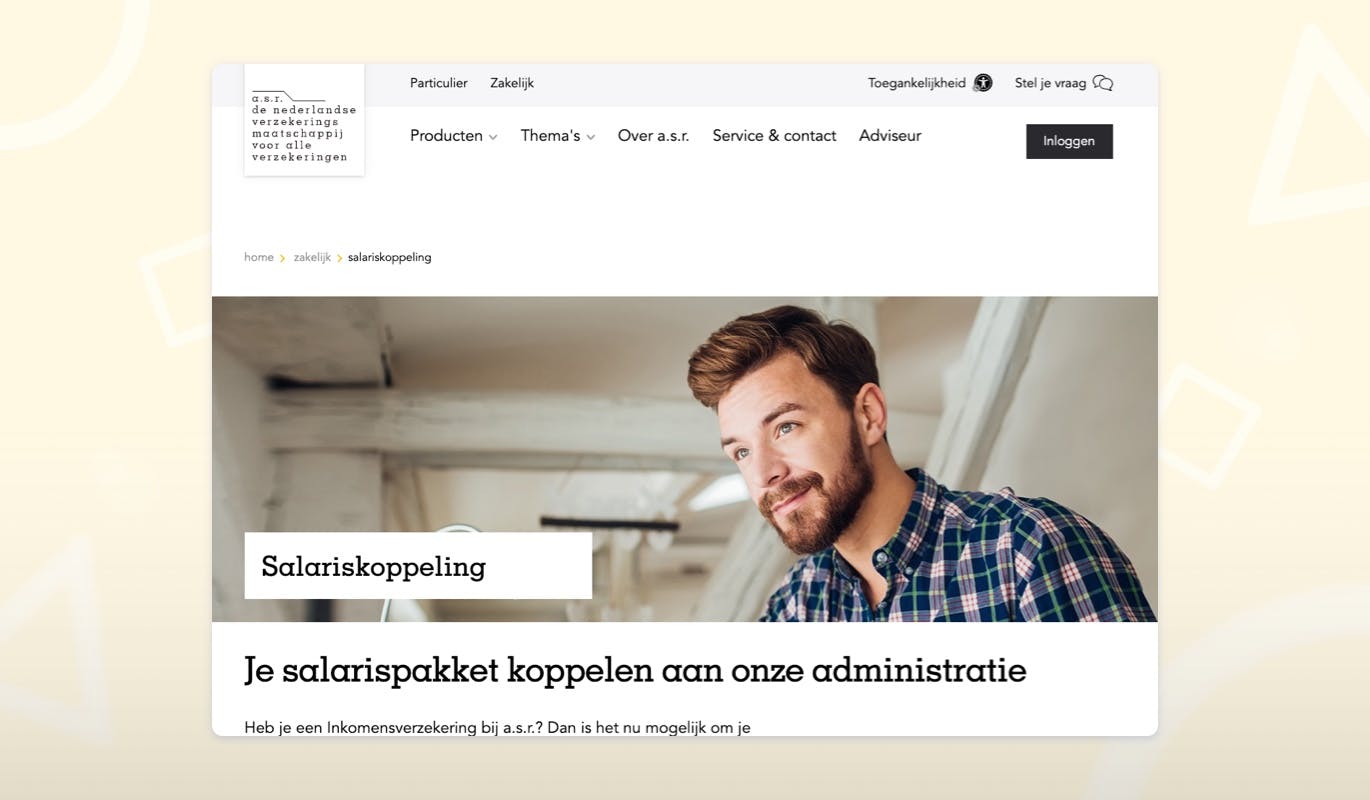Expand the Thema's chevron
Screen dimensions: 1370x800
click(x=591, y=137)
